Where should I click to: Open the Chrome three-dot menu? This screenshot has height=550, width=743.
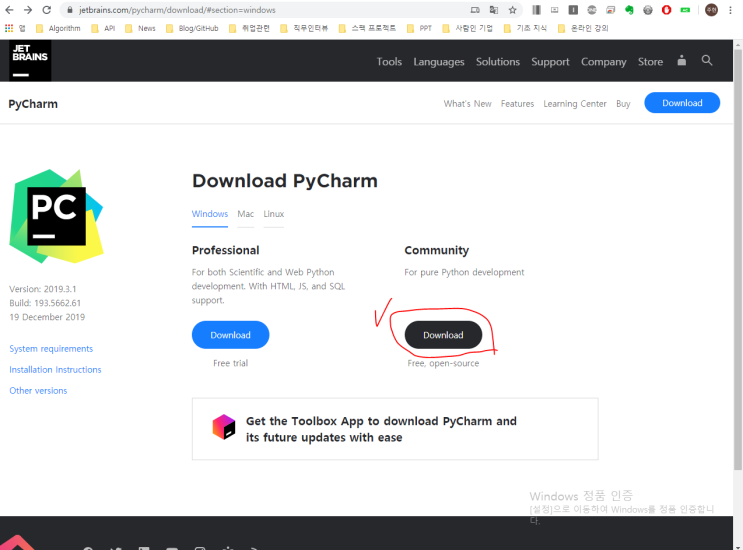730,10
